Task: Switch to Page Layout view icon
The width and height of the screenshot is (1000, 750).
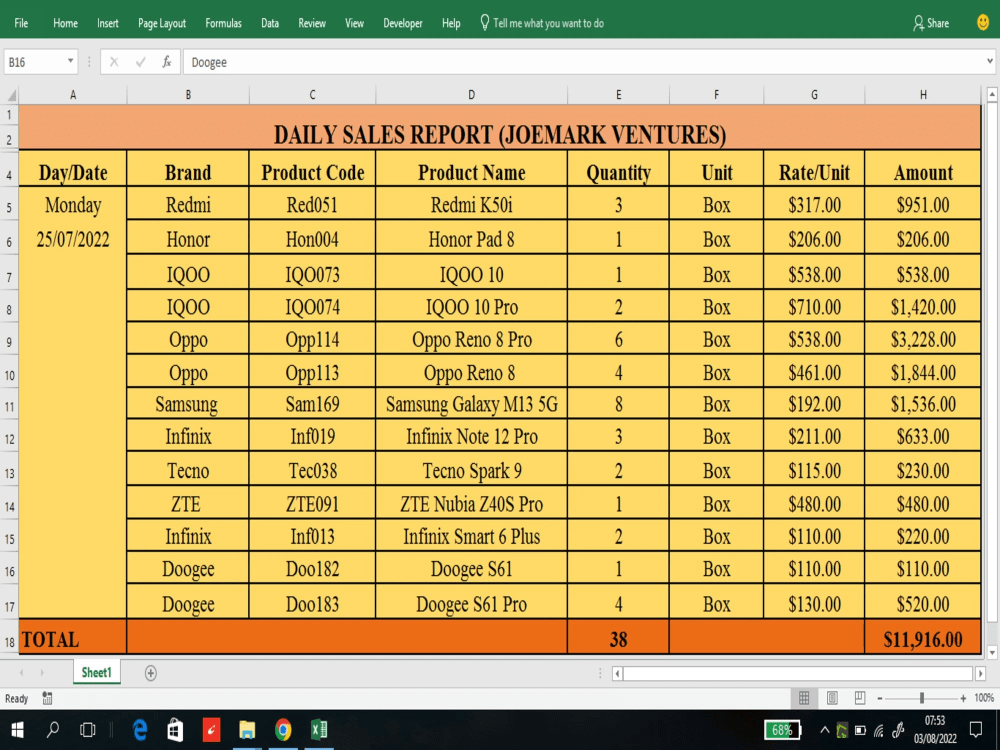Action: coord(832,698)
